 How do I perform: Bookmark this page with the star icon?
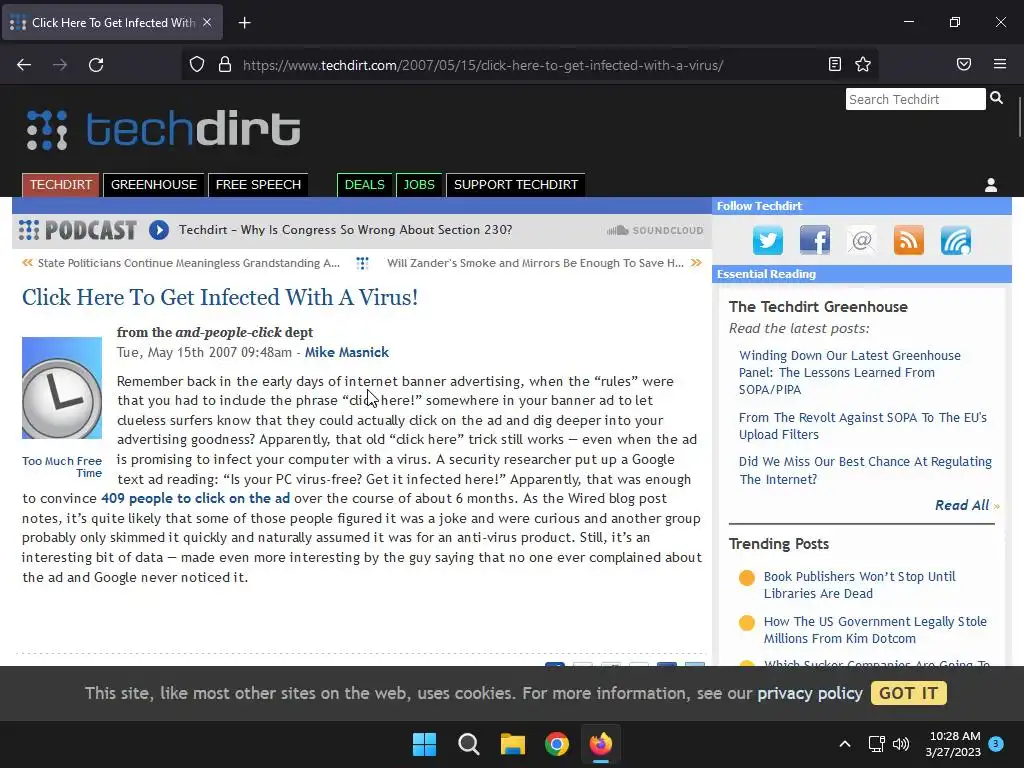[863, 64]
